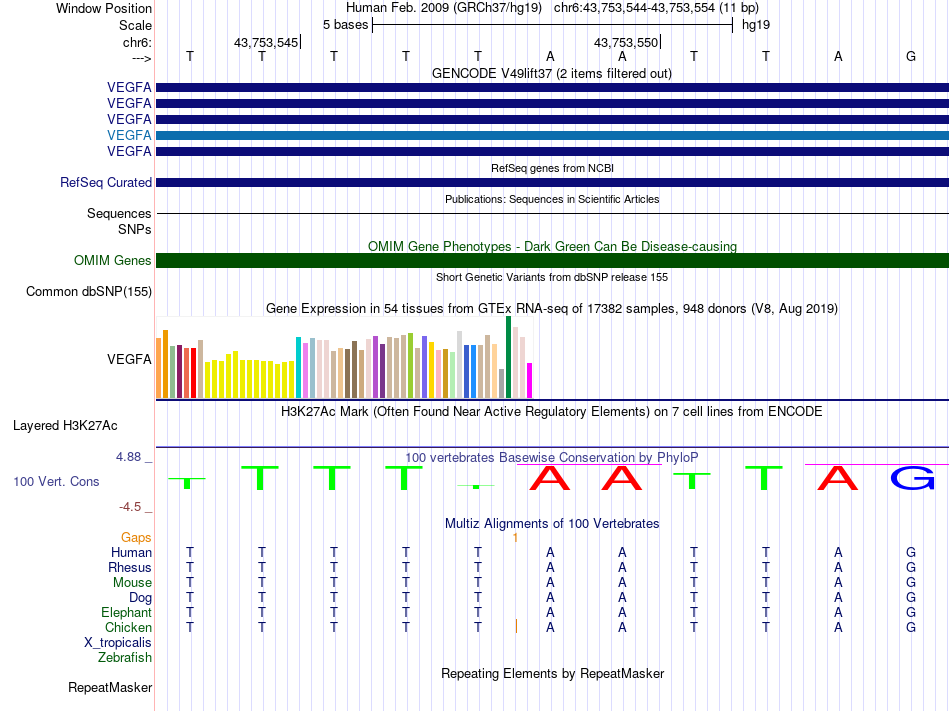Click the H3K27Ac Mark track title
This screenshot has width=950, height=711.
pyautogui.click(x=552, y=412)
